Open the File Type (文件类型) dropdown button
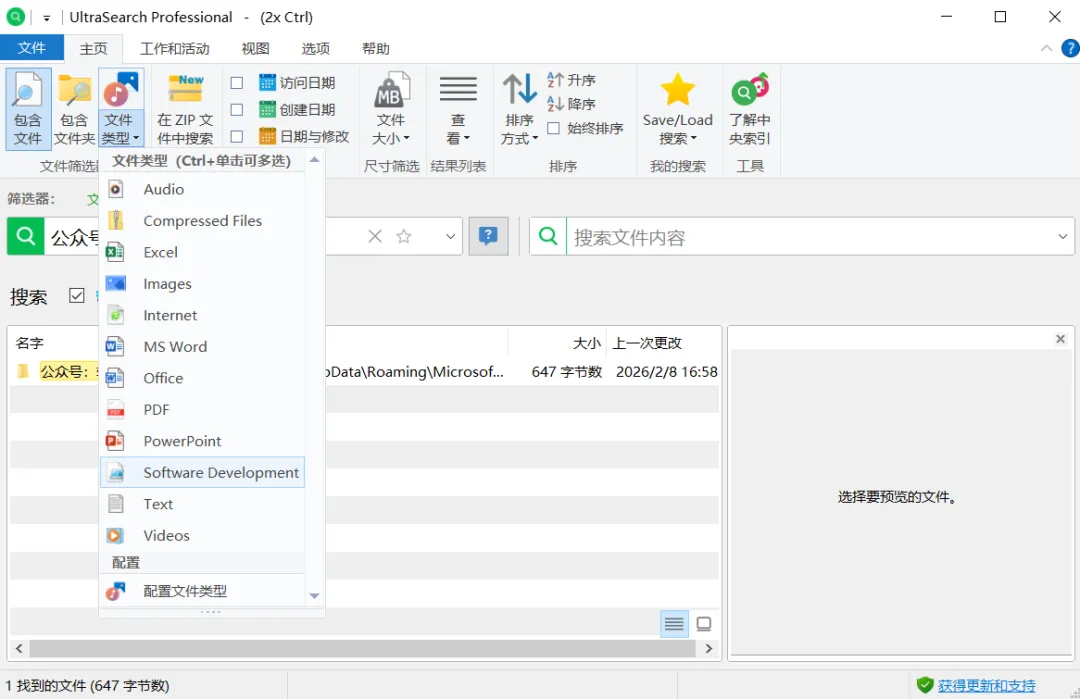Screen dimensions: 1080x699 (x=121, y=109)
